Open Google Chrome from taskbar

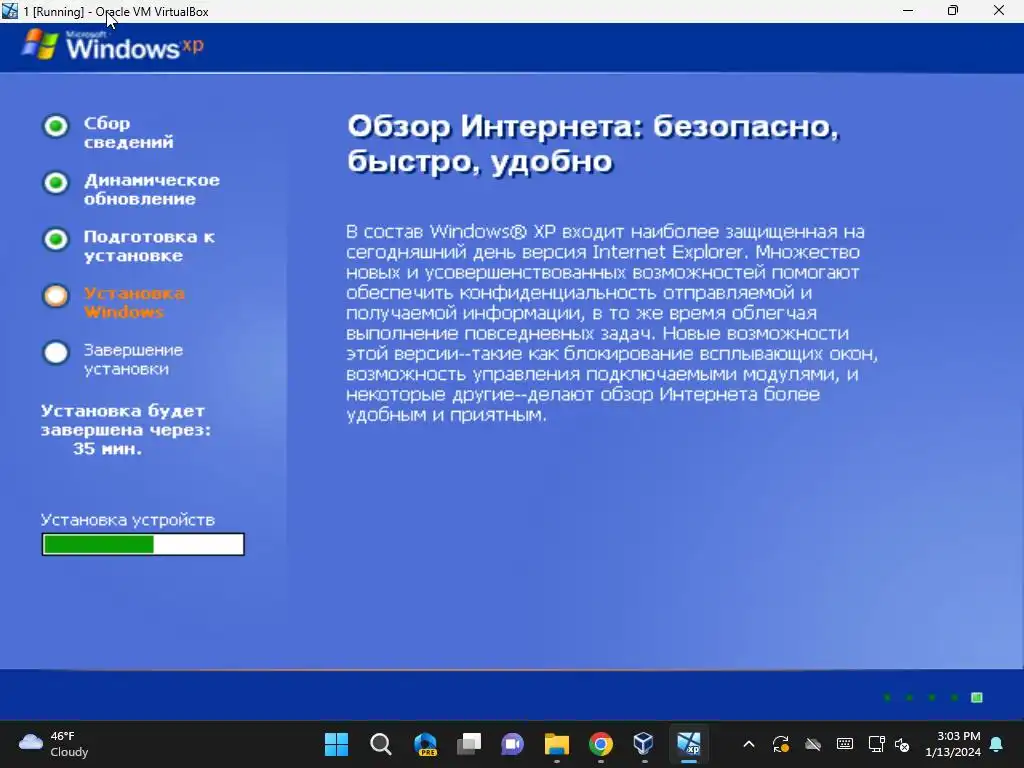601,744
